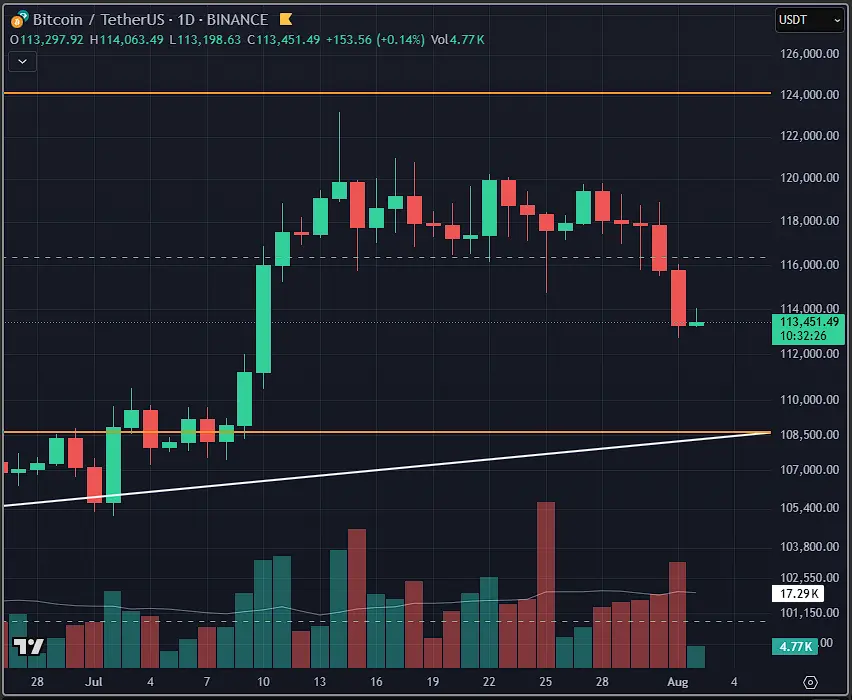
Task: Click the tallest red volume bar on the 25th
Action: pyautogui.click(x=546, y=585)
